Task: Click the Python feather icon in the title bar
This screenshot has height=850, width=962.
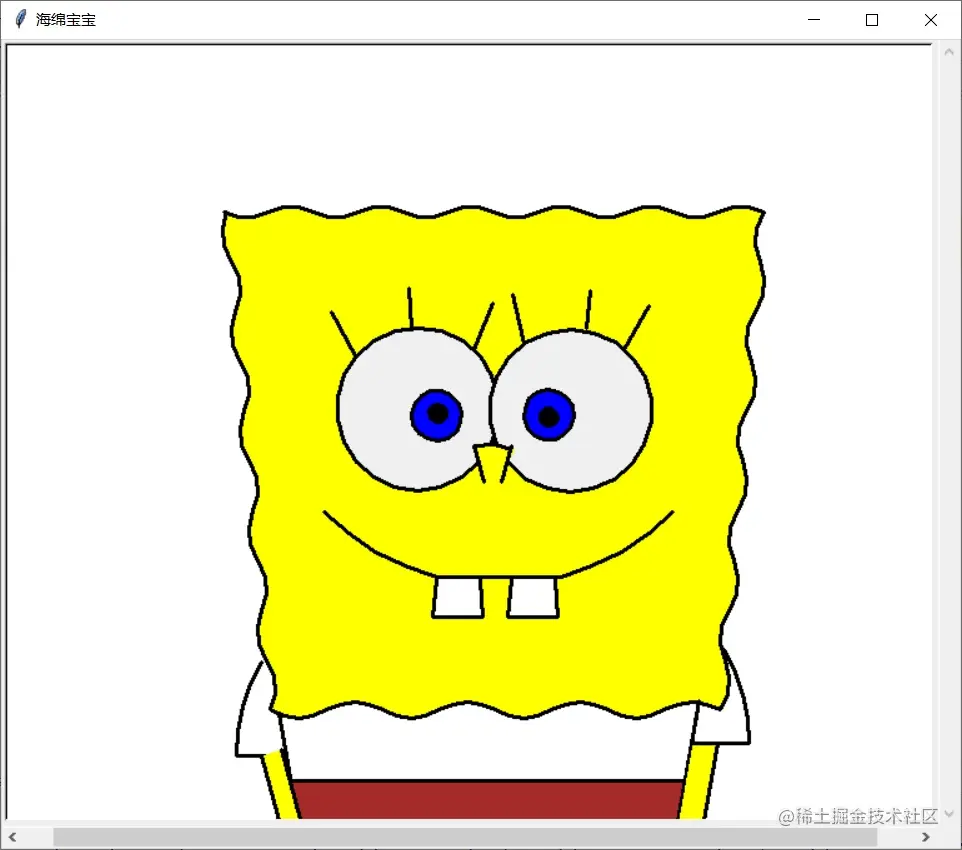Action: click(19, 18)
